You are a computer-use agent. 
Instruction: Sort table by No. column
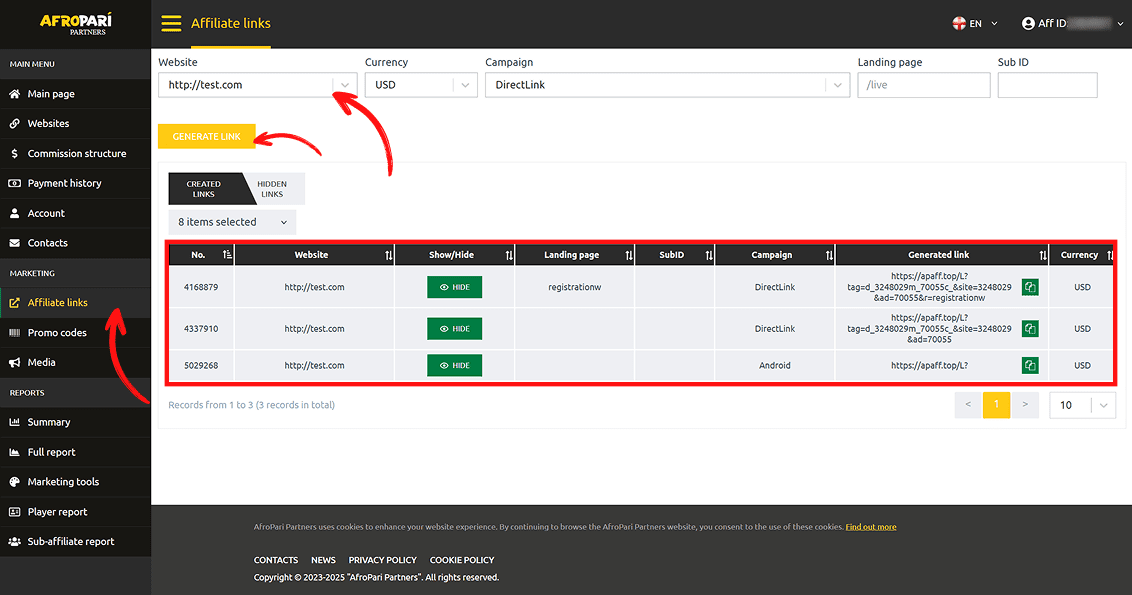[x=227, y=255]
